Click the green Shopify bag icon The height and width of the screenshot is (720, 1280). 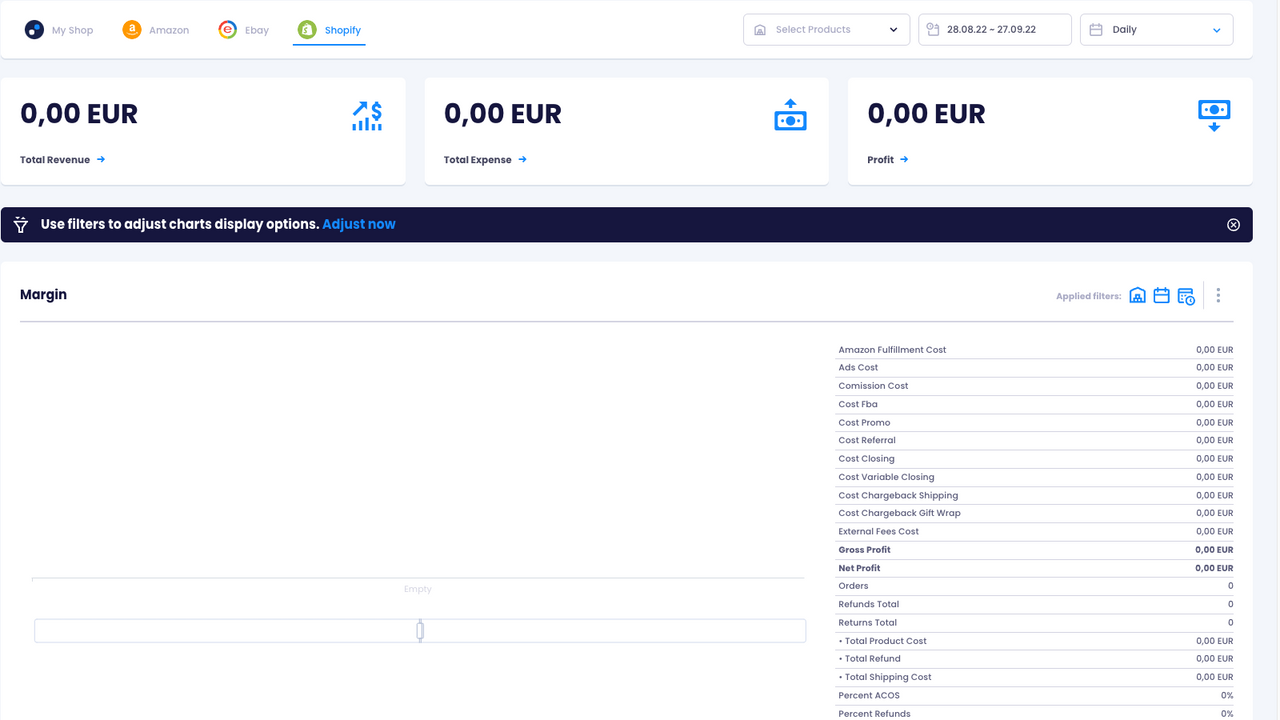click(307, 30)
